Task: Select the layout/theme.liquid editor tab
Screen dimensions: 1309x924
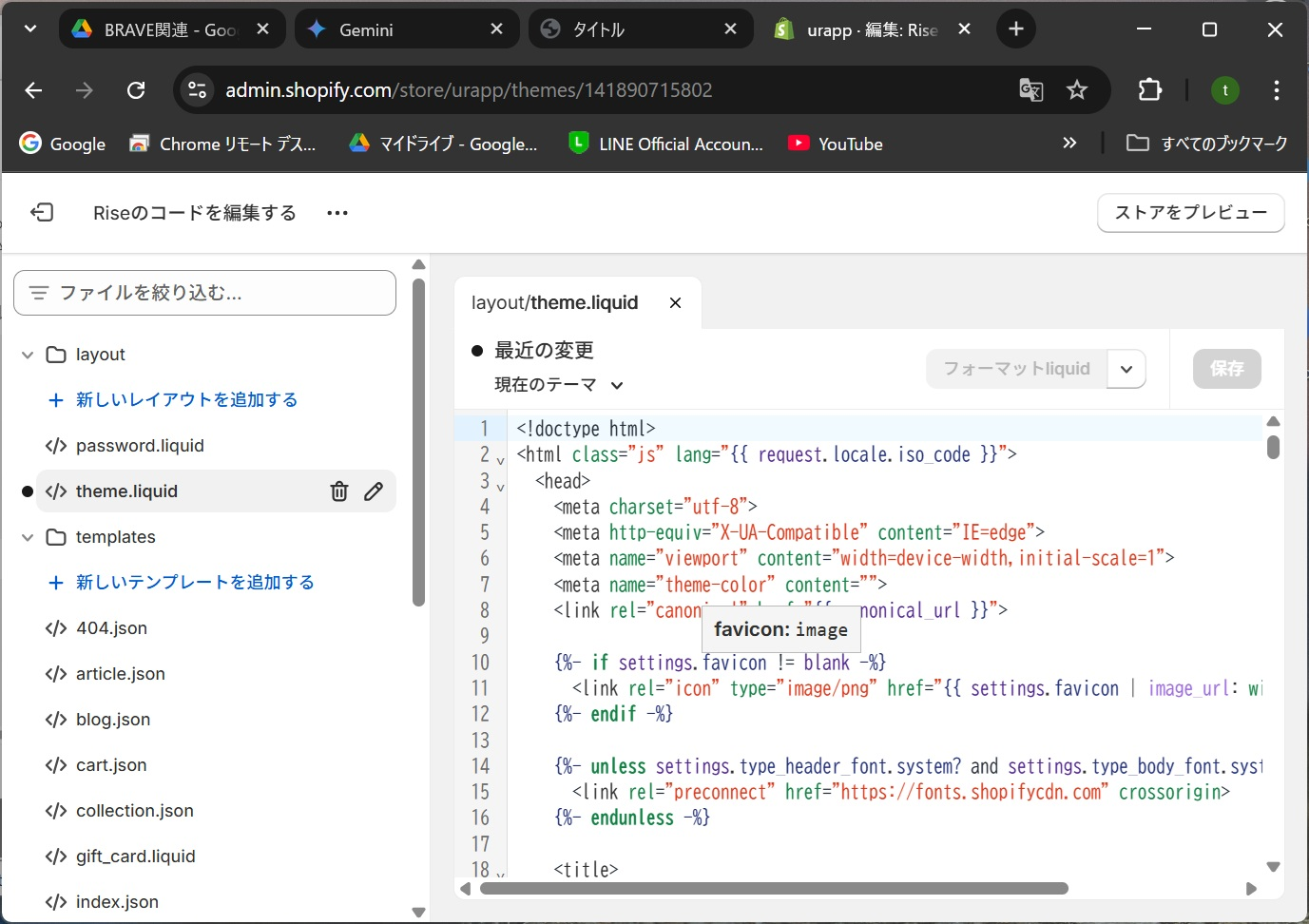Action: [555, 303]
